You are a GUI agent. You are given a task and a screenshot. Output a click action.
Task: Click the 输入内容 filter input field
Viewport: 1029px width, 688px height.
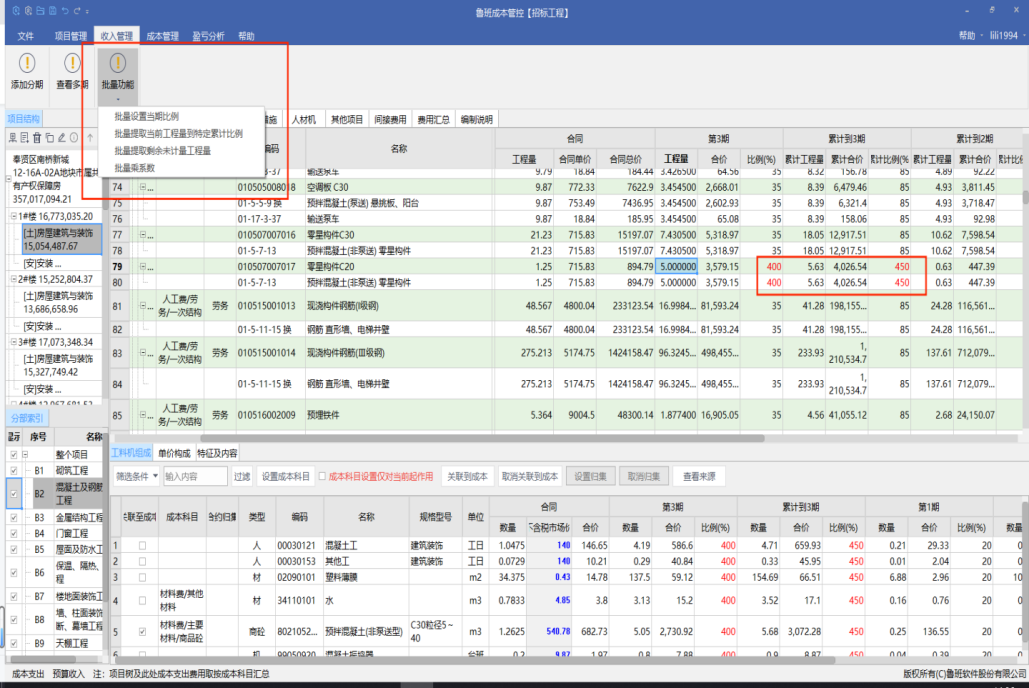pyautogui.click(x=196, y=477)
